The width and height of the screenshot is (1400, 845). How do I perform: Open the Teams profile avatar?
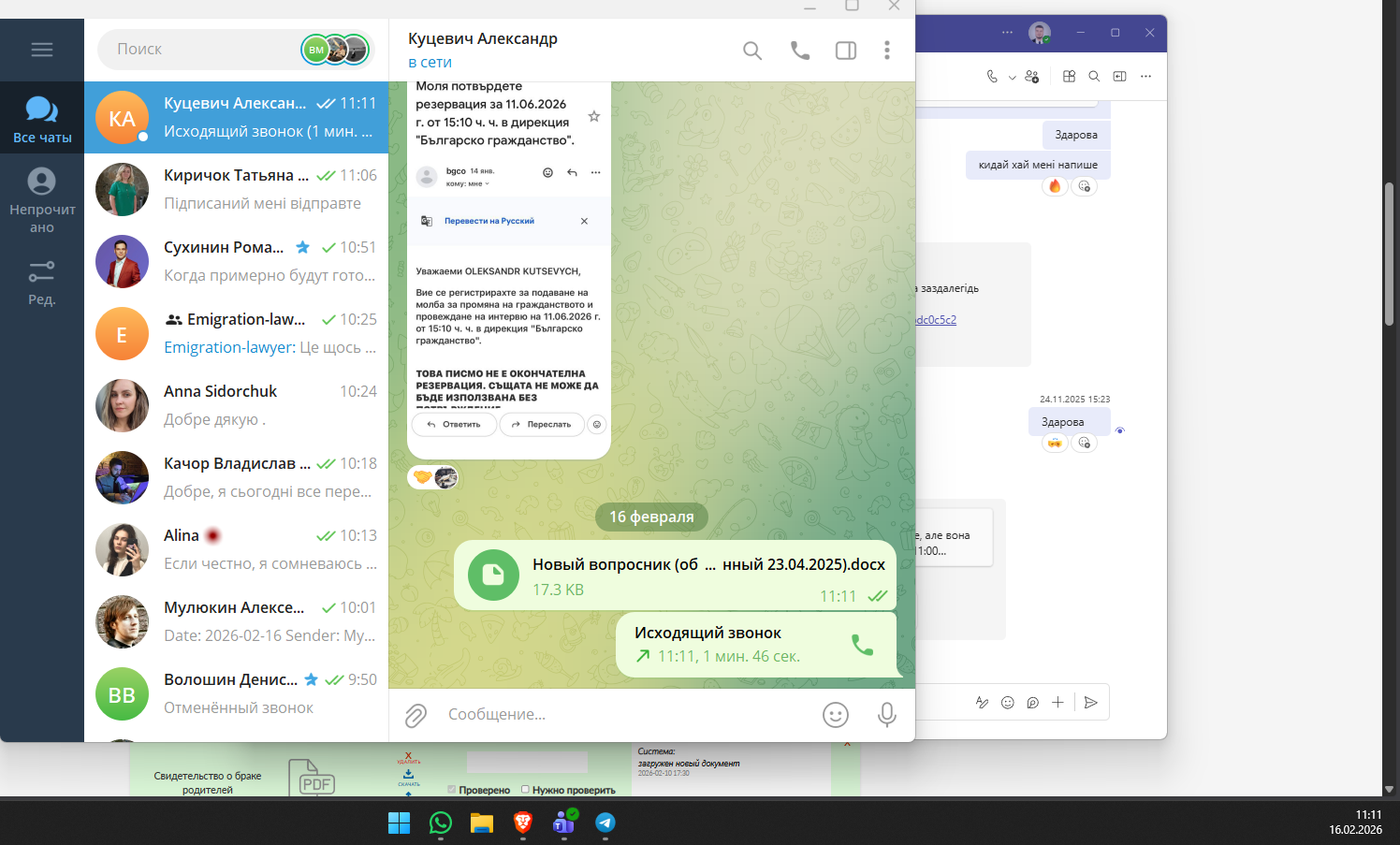click(1040, 33)
